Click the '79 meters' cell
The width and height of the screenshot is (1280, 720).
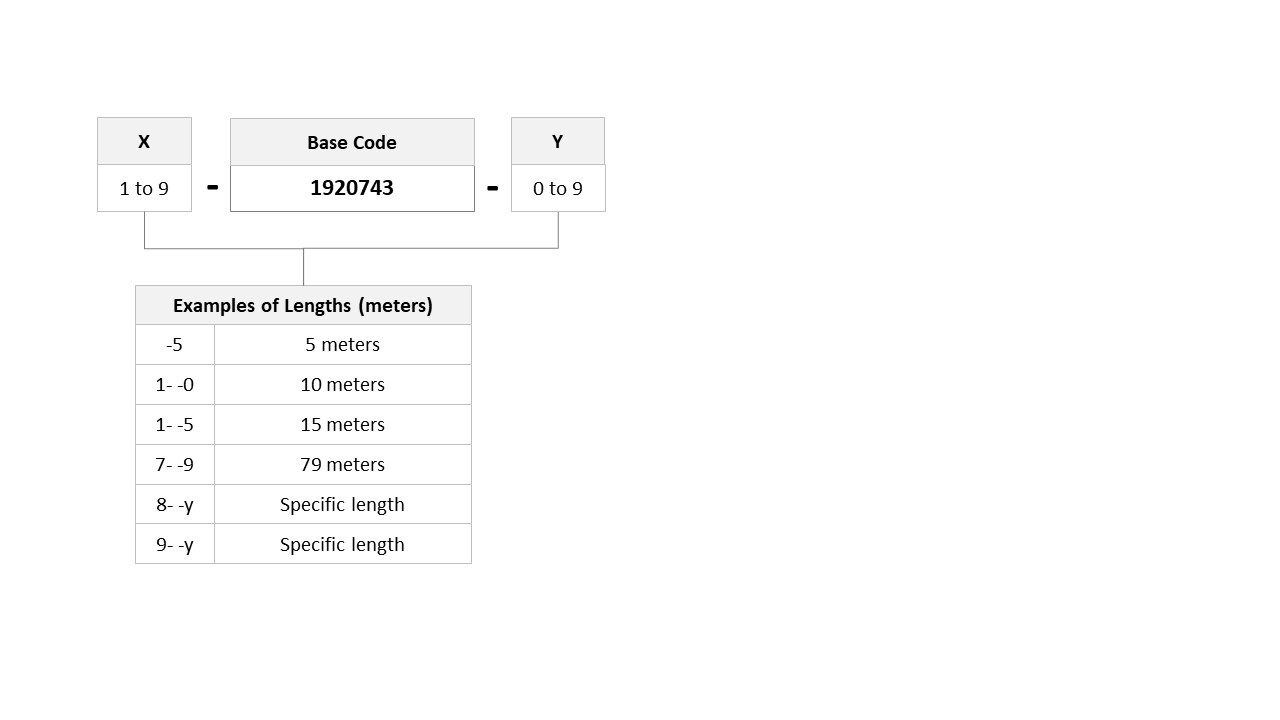343,464
